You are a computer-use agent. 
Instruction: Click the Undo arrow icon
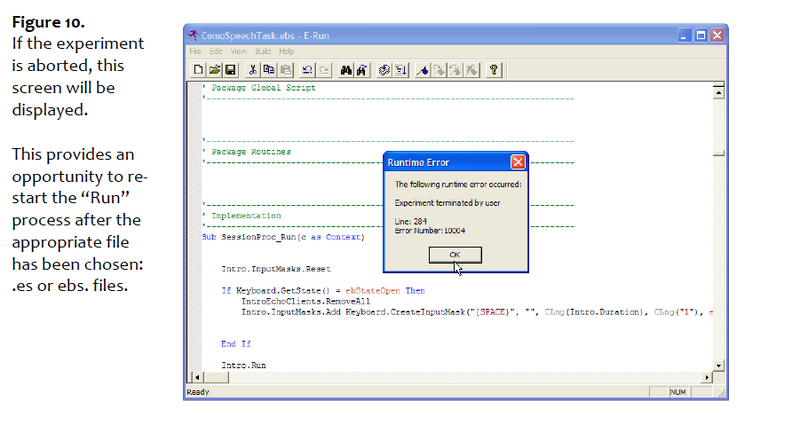coord(307,70)
